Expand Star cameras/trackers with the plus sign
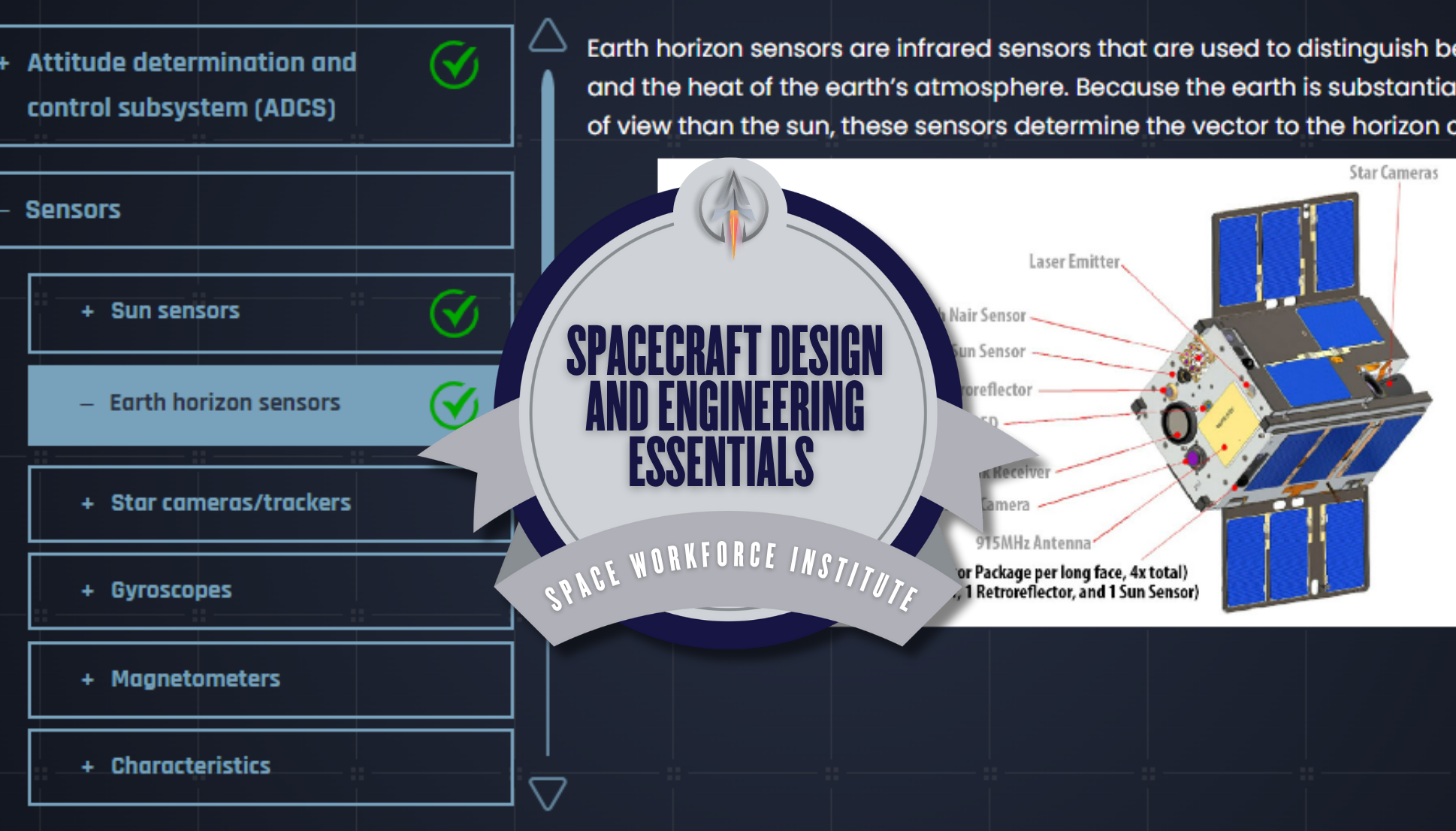Screen dimensions: 1456x831 [88, 503]
